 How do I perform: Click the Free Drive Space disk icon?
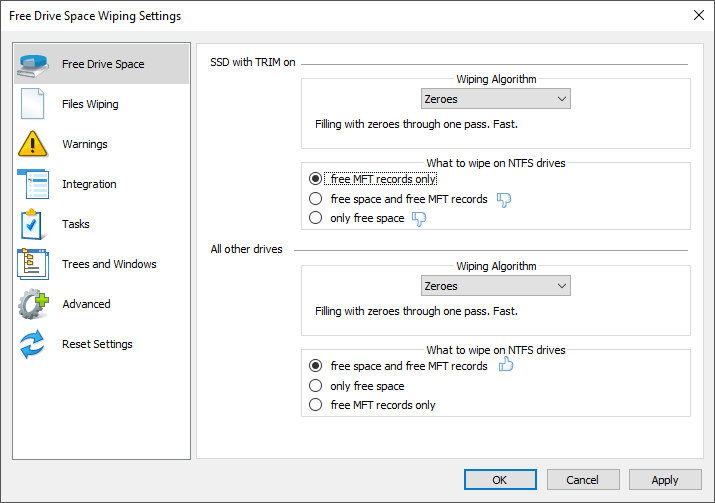(x=33, y=64)
